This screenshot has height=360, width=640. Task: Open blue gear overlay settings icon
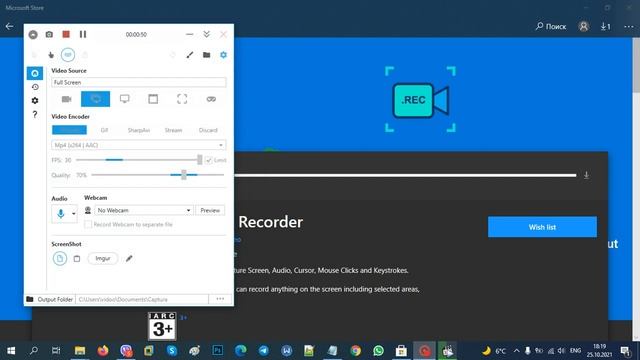point(223,55)
